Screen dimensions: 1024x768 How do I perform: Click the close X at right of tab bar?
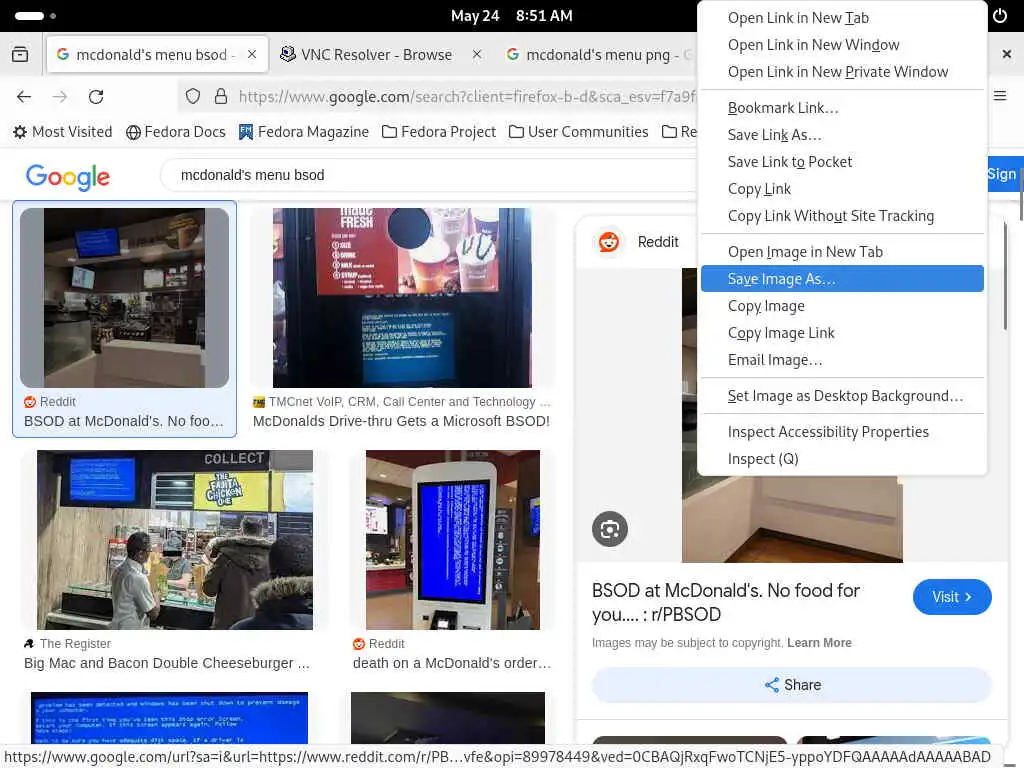(1006, 54)
